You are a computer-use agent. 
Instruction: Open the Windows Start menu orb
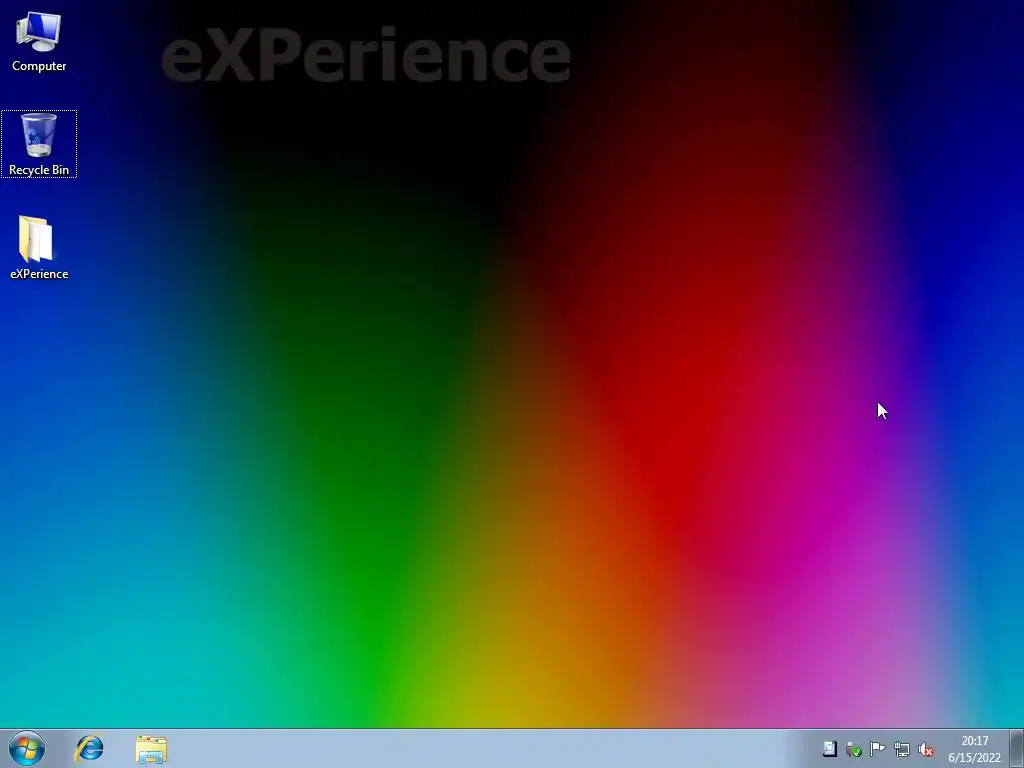pyautogui.click(x=27, y=748)
